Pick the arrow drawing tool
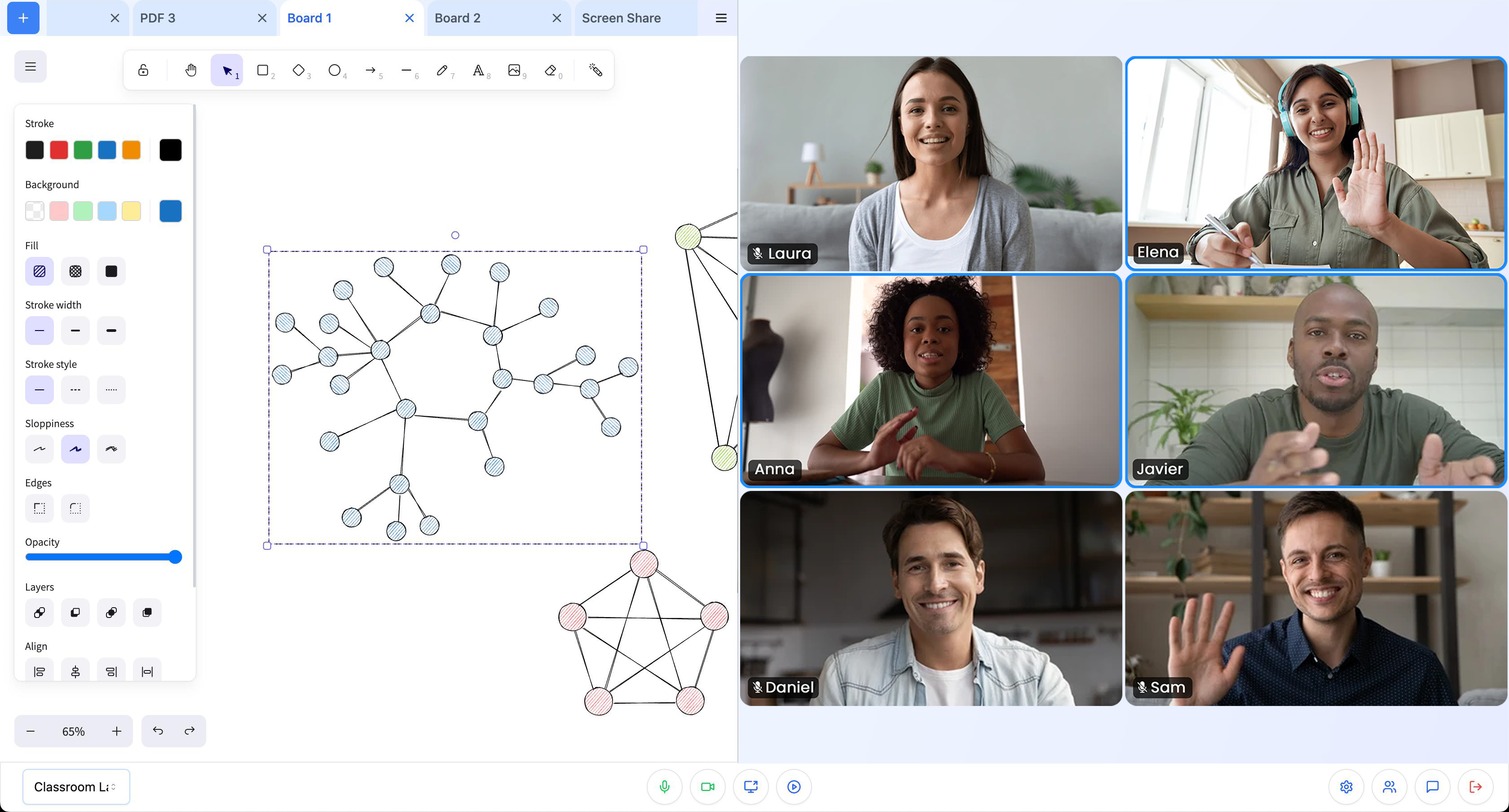 pos(370,71)
